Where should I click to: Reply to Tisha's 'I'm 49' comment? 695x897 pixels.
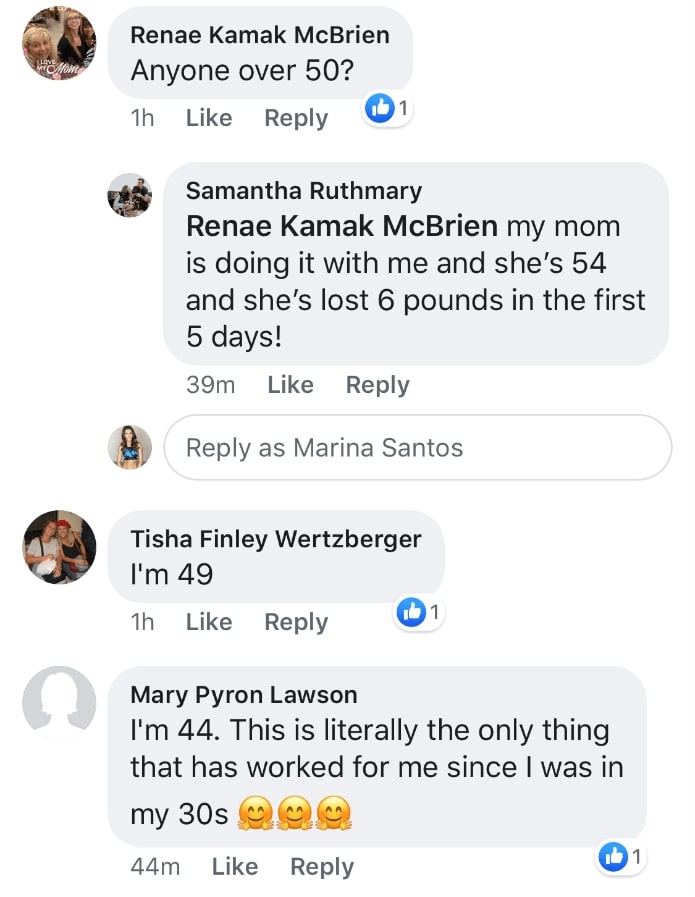(x=296, y=622)
